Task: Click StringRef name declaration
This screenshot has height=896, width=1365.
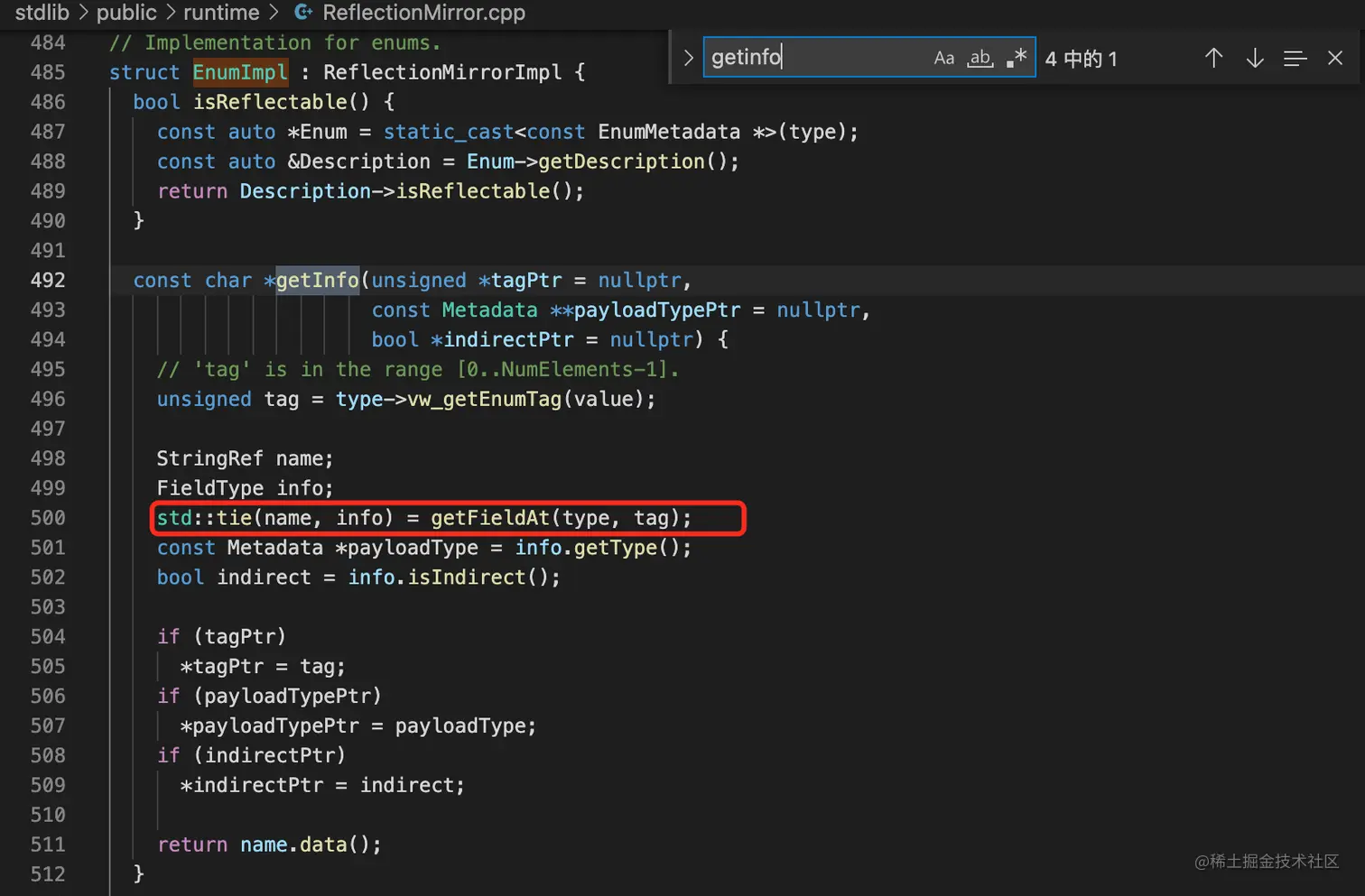Action: (x=245, y=458)
